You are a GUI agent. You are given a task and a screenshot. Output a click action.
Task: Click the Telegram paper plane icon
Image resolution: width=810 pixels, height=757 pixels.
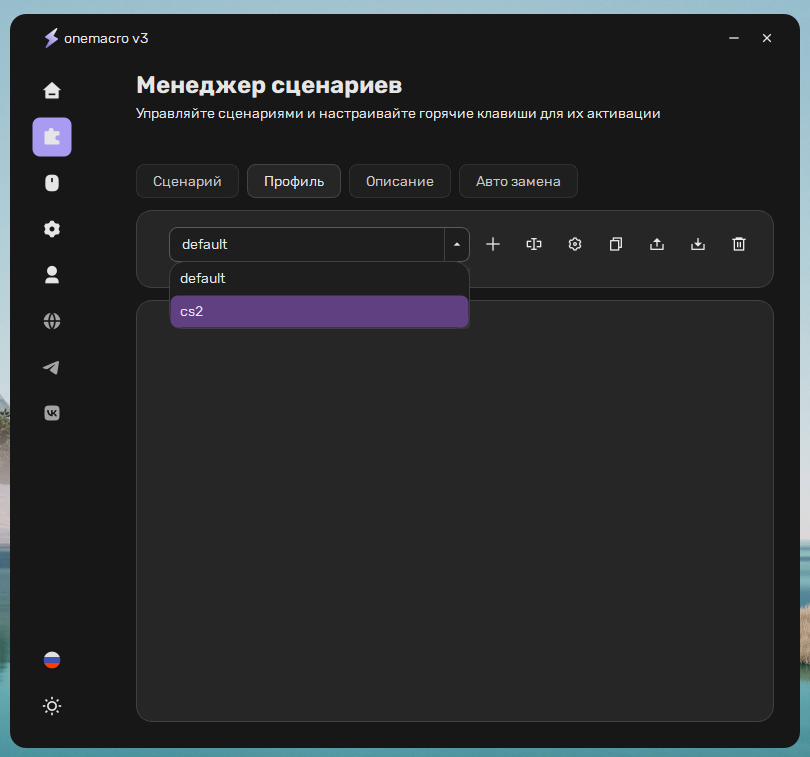[52, 367]
